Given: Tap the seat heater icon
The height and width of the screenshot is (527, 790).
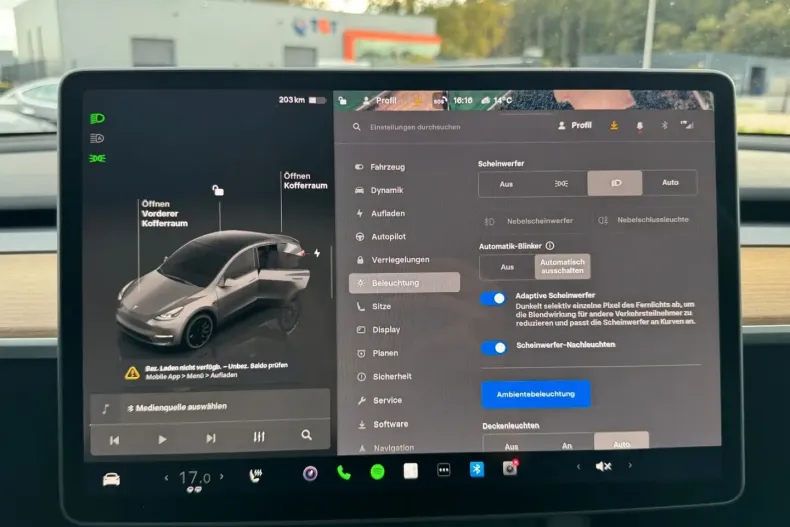Looking at the screenshot, I should (x=256, y=475).
